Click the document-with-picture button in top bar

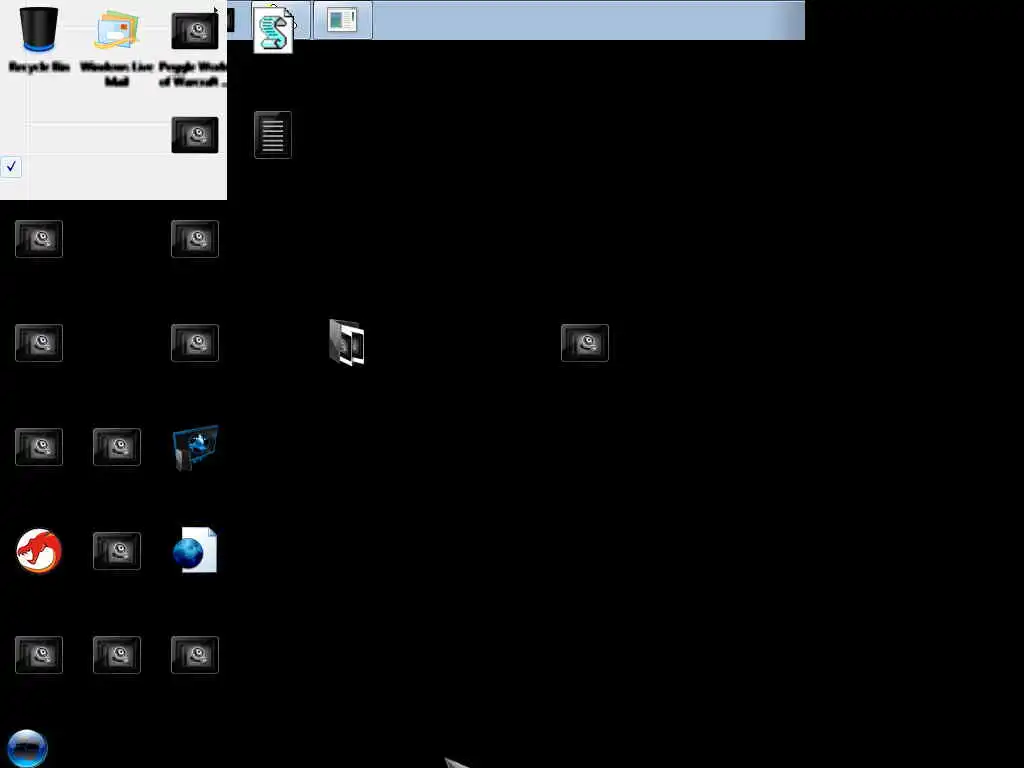point(342,20)
